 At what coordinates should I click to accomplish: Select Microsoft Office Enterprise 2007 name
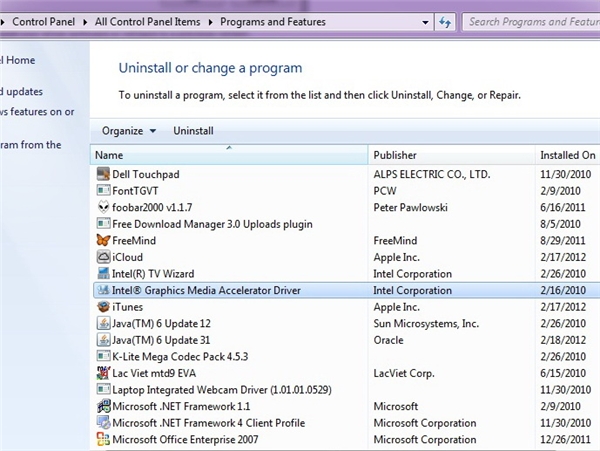pyautogui.click(x=185, y=440)
